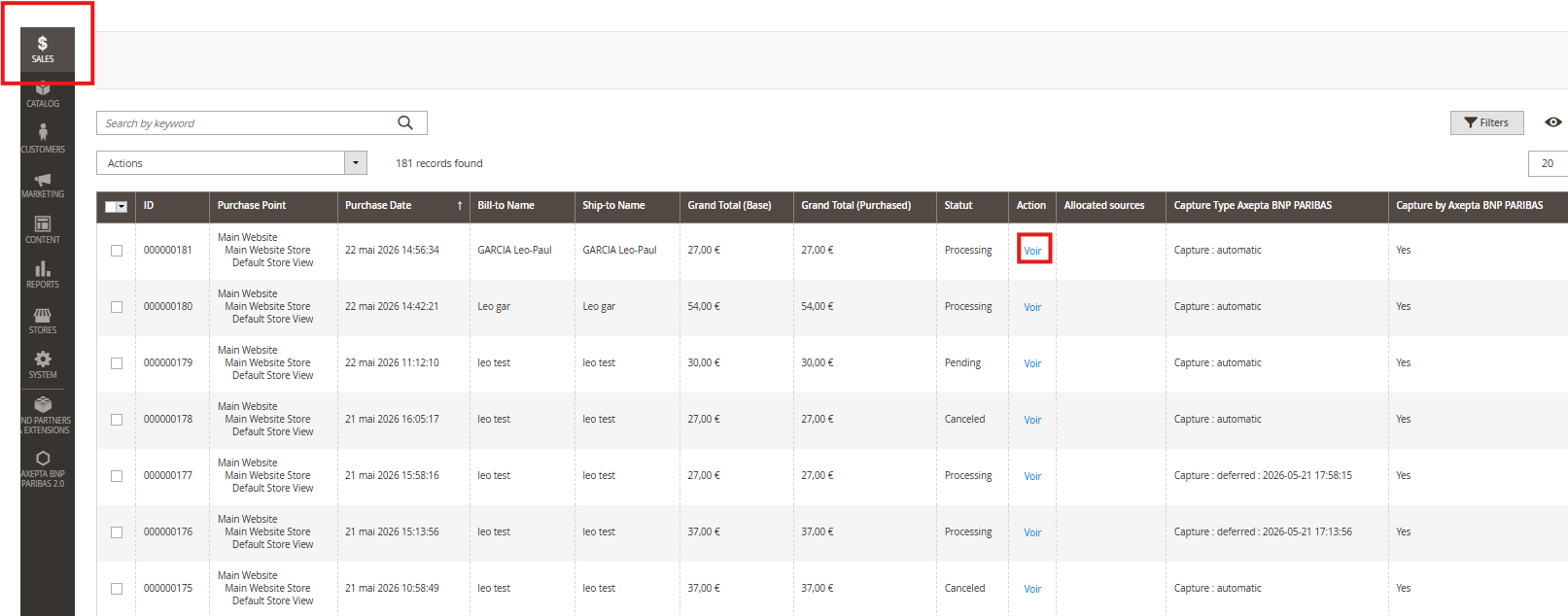Viewport: 1568px width, 616px height.
Task: Sort by the ID column header
Action: 172,206
